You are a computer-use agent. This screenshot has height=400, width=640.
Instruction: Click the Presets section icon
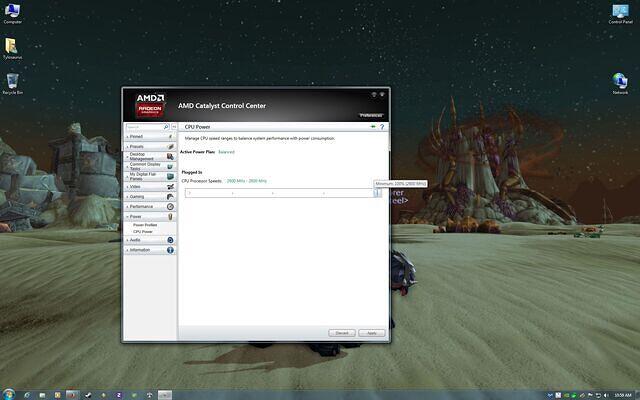[x=170, y=147]
